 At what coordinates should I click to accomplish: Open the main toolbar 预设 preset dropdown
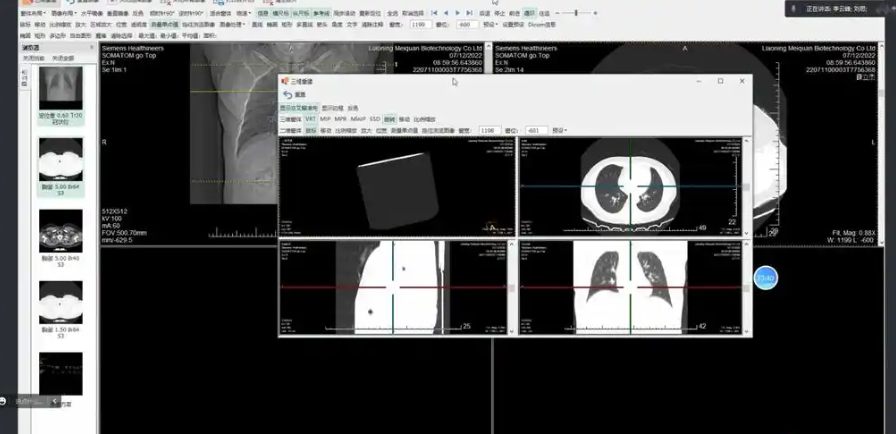pos(490,25)
